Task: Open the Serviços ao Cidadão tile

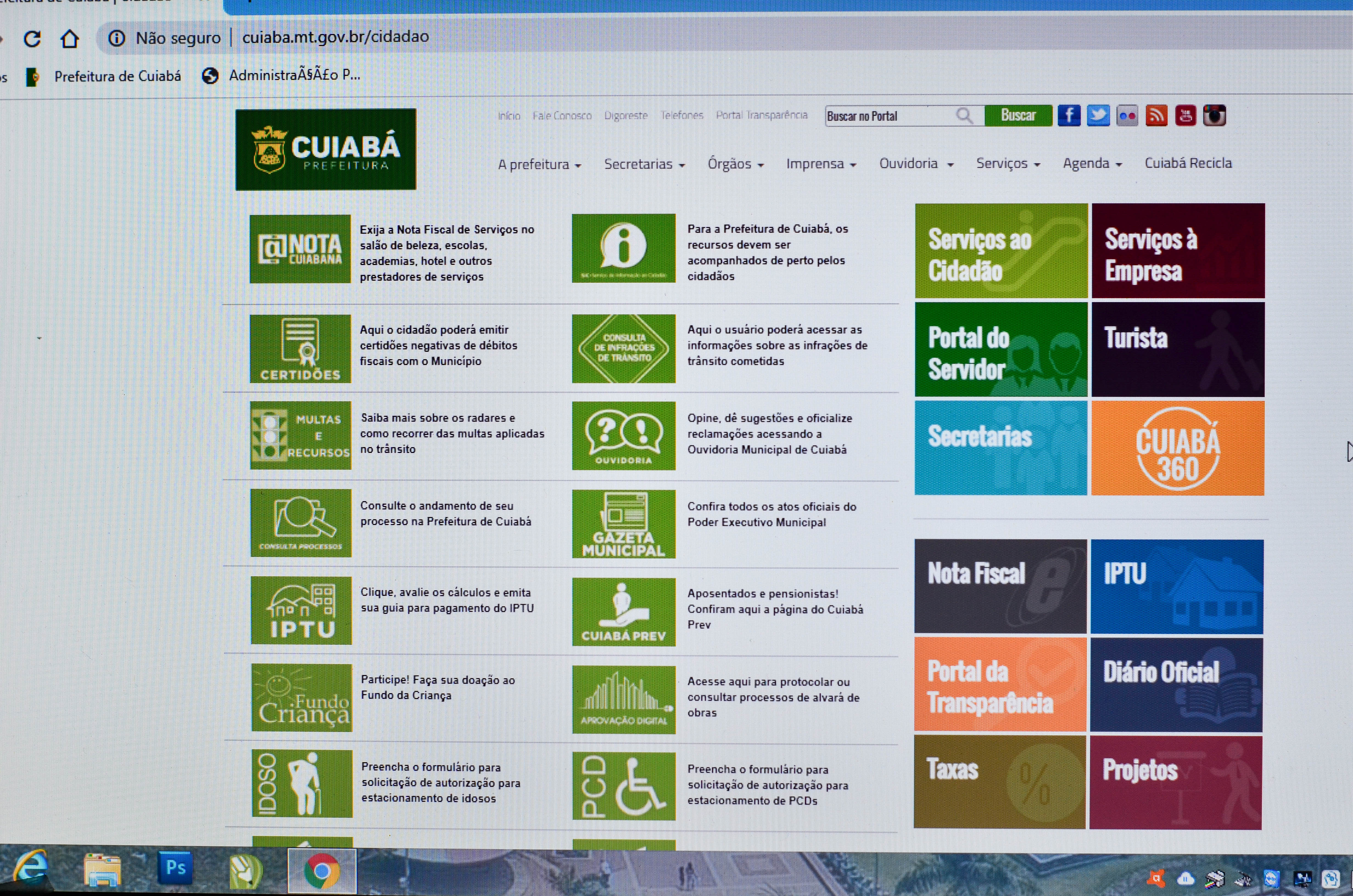Action: [1001, 251]
